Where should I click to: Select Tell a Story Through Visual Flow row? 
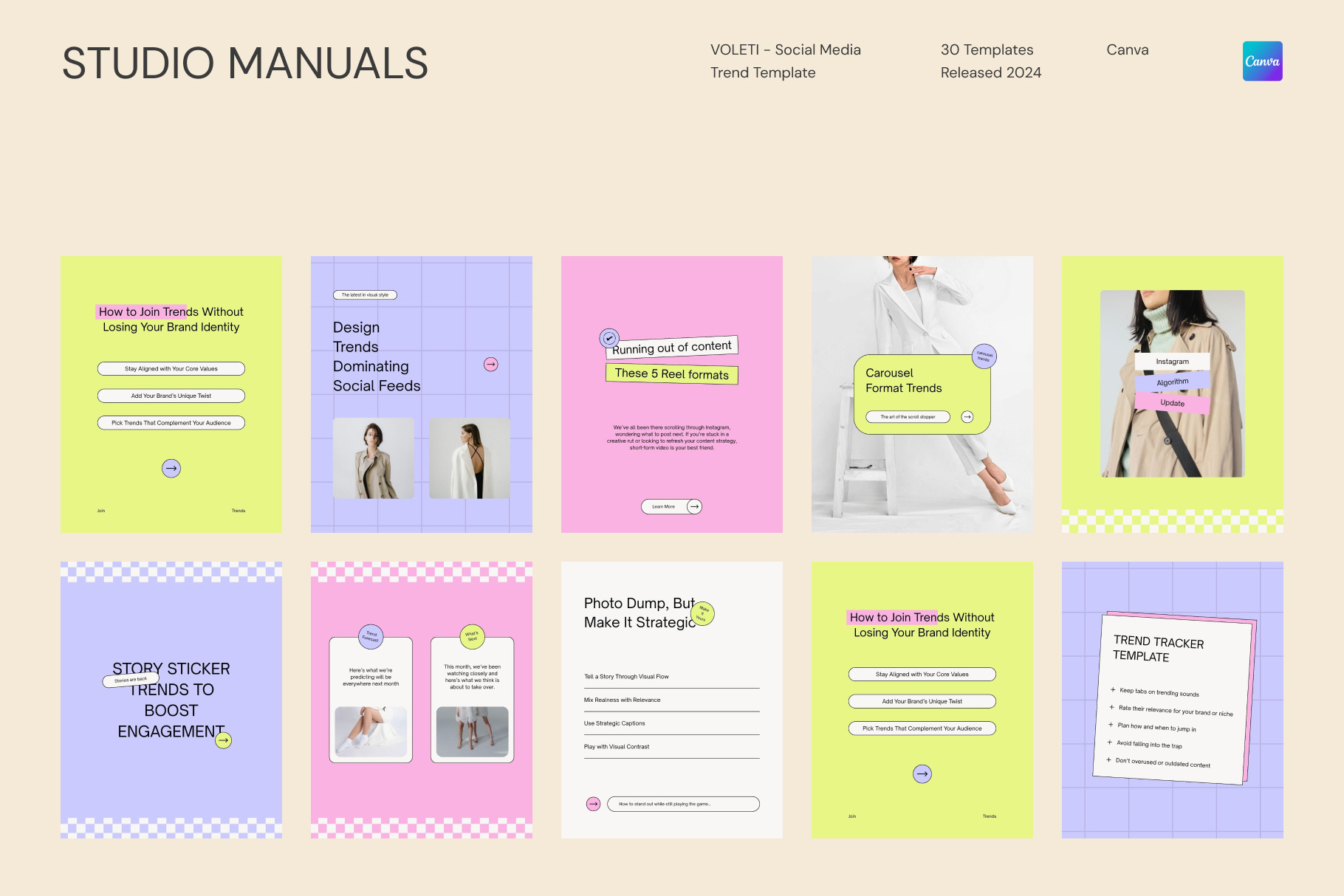671,677
